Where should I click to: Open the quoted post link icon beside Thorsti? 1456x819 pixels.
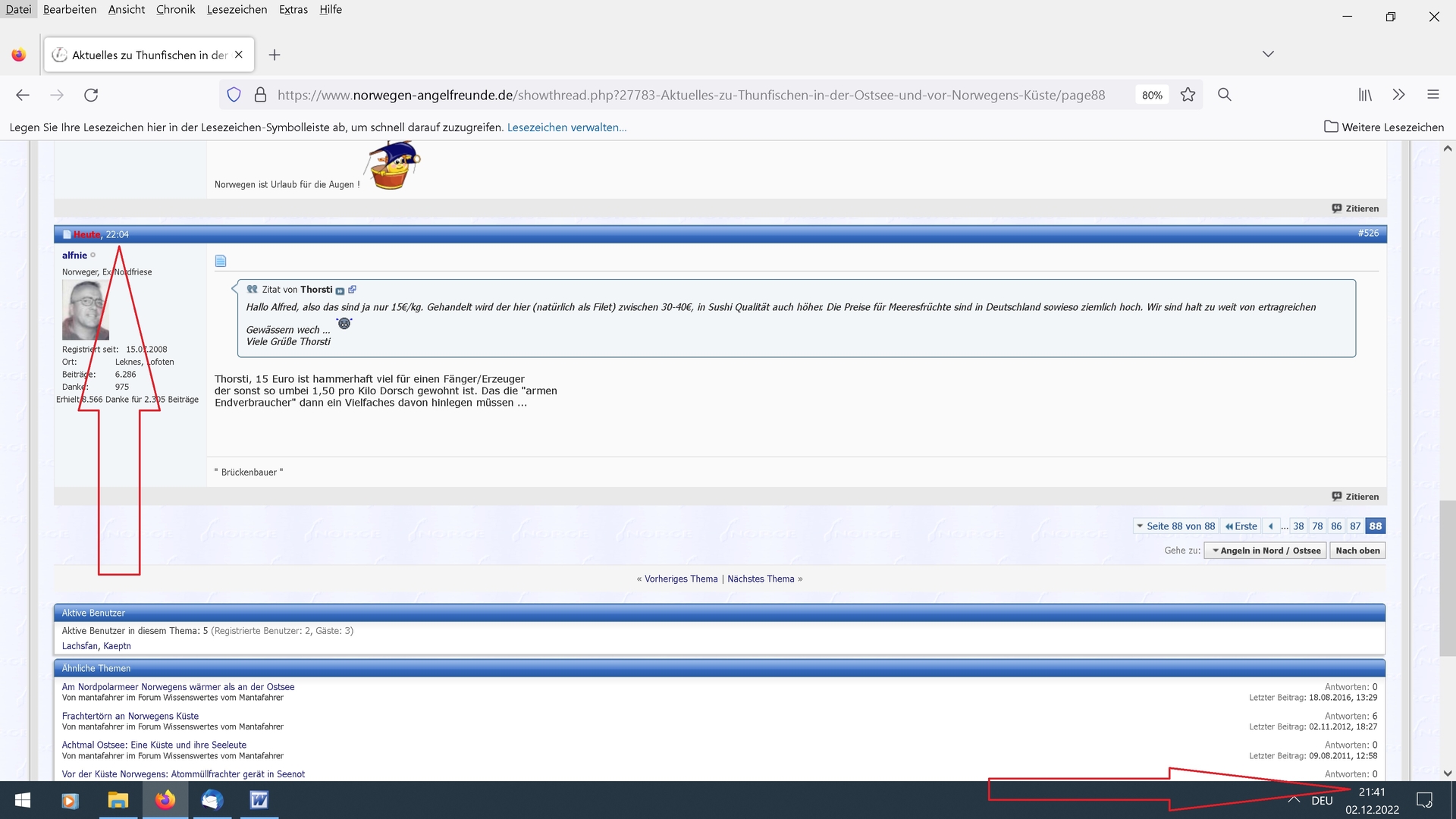coord(352,290)
